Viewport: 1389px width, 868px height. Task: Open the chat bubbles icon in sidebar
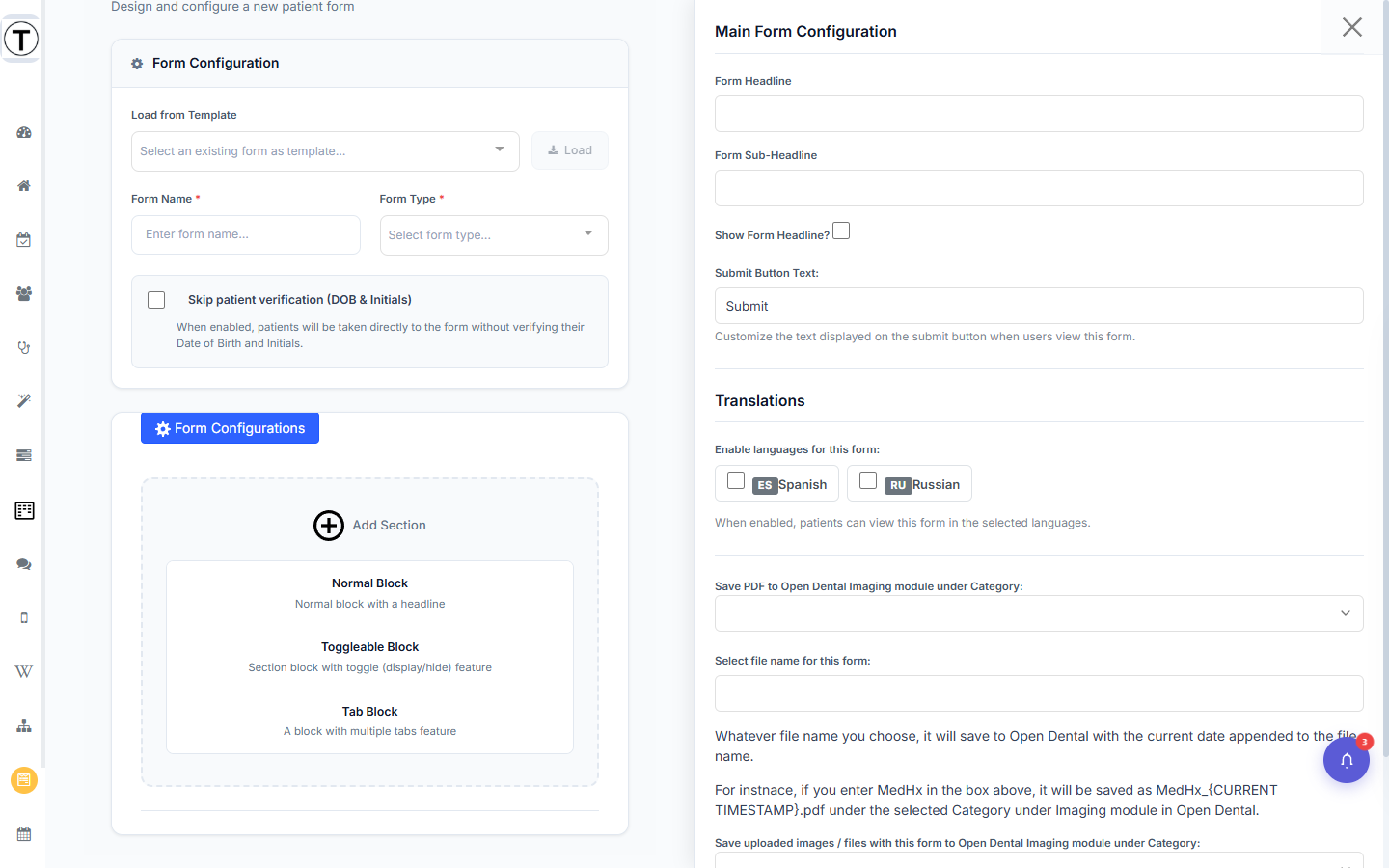[x=24, y=564]
